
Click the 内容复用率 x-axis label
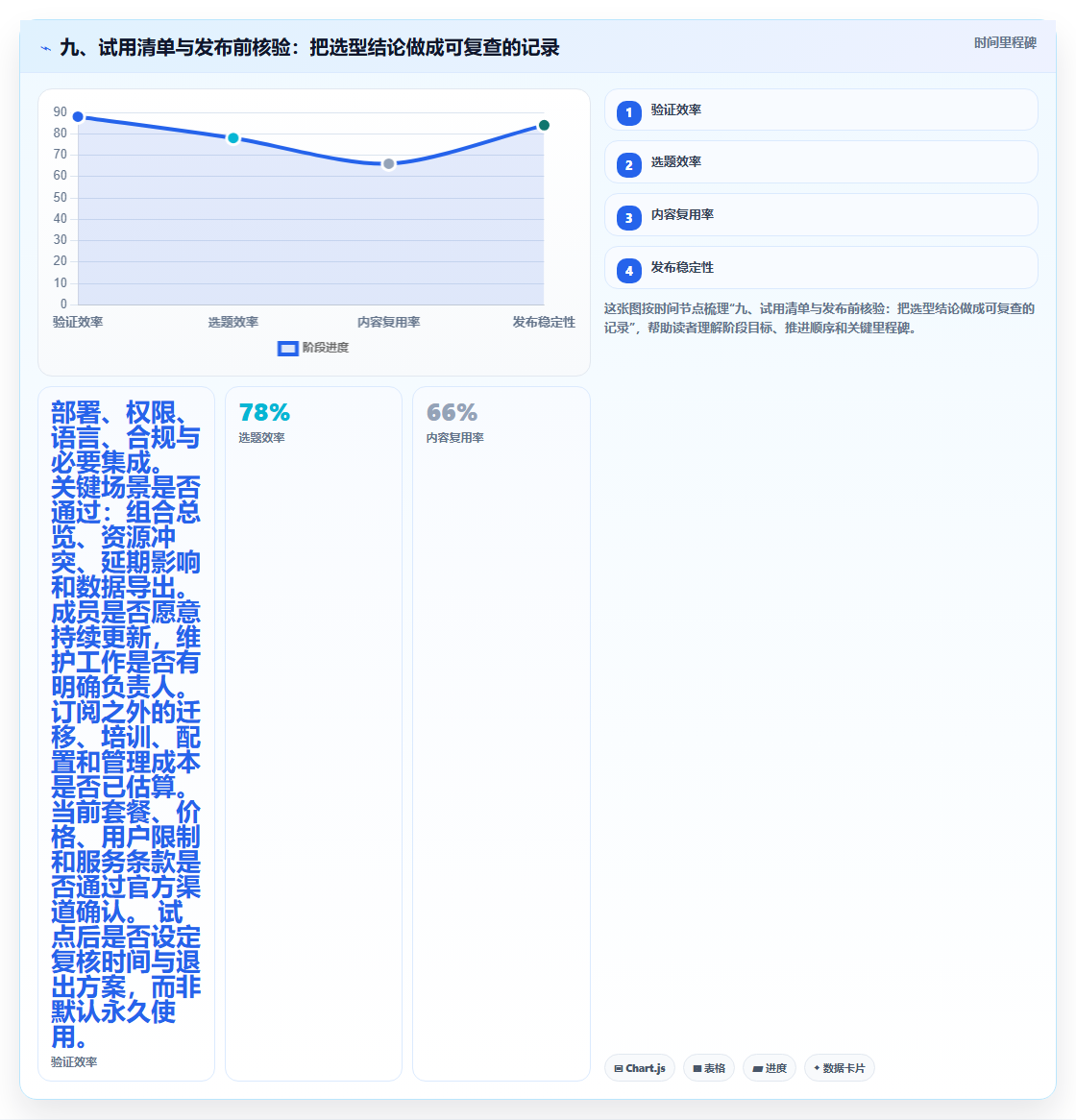[x=389, y=322]
